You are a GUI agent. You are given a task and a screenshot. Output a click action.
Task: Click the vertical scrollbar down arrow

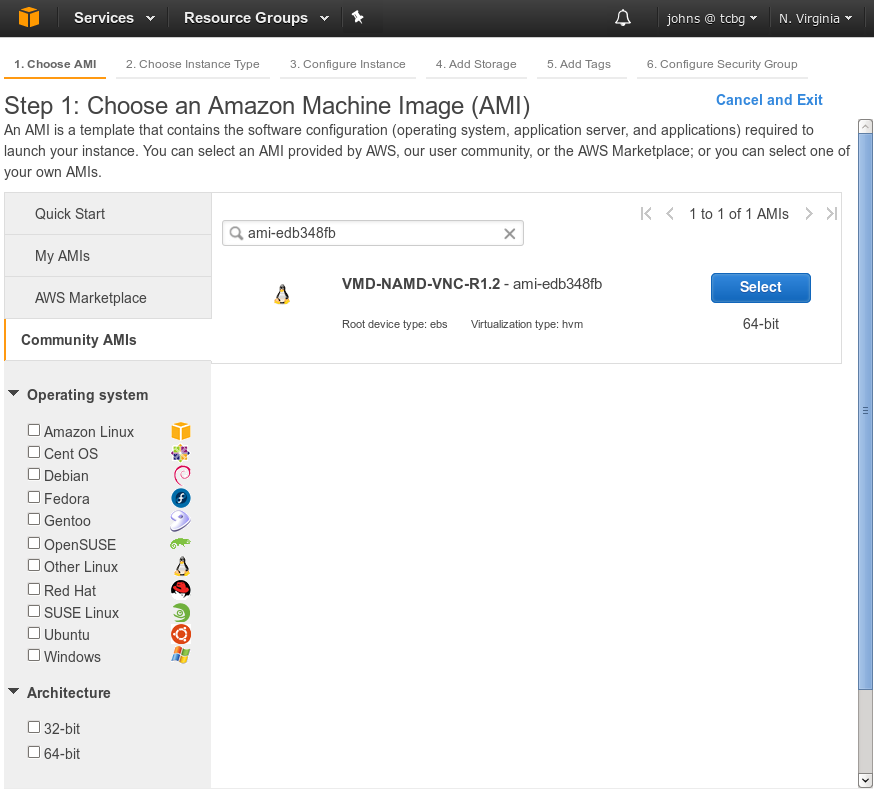865,780
